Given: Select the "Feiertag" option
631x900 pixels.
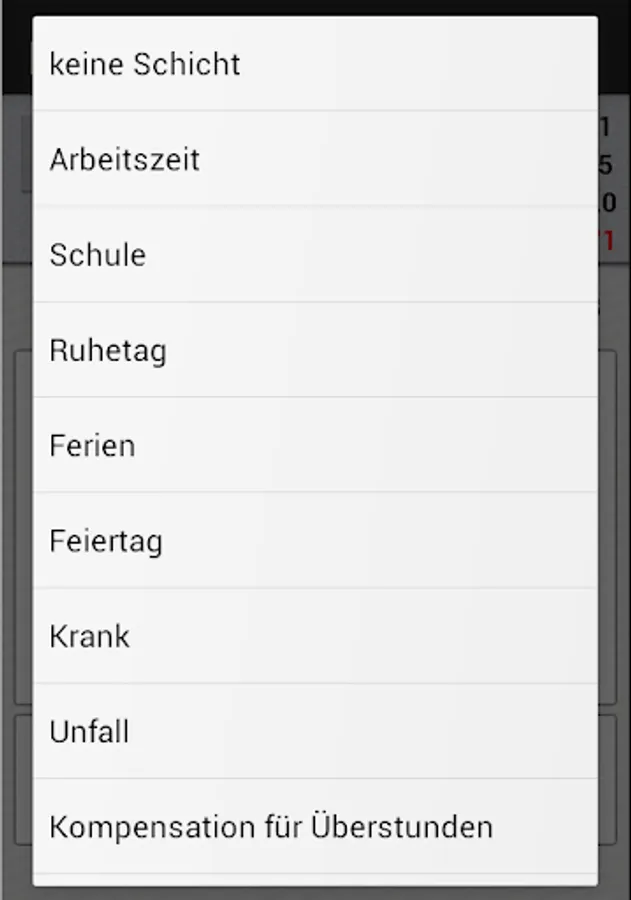Looking at the screenshot, I should point(315,540).
